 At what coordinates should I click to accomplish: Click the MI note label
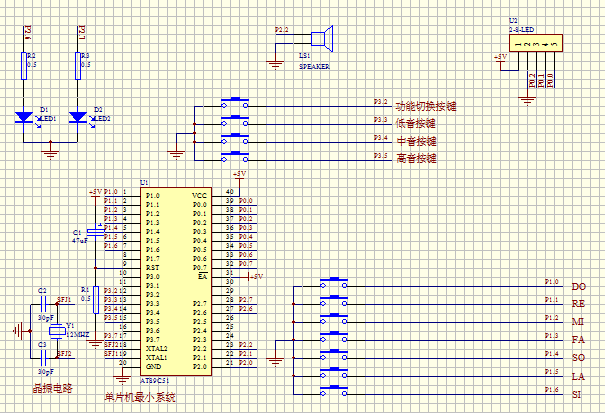578,322
